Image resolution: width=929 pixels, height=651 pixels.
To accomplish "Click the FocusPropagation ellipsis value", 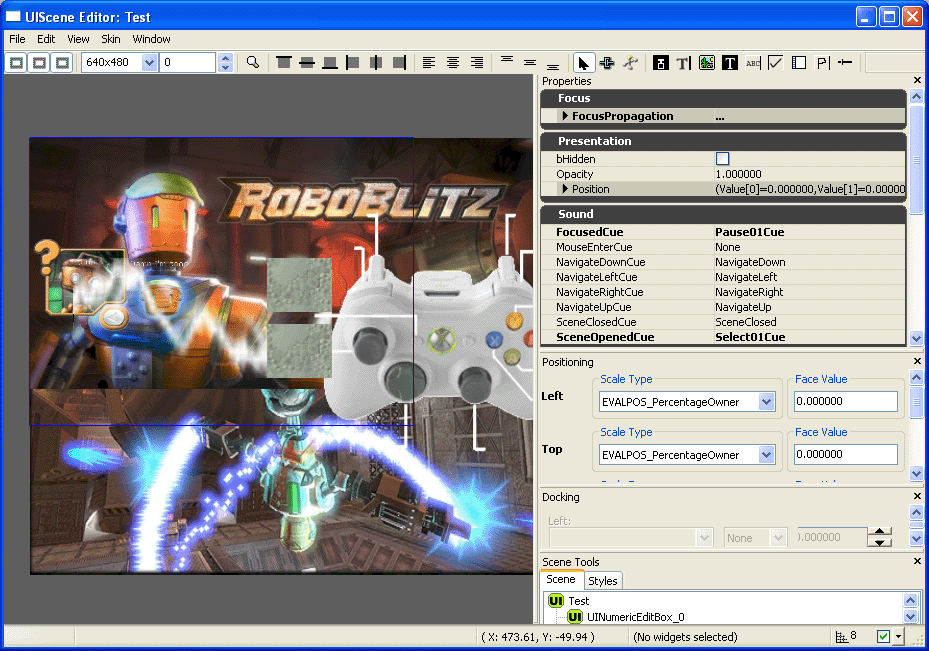I will pyautogui.click(x=720, y=117).
